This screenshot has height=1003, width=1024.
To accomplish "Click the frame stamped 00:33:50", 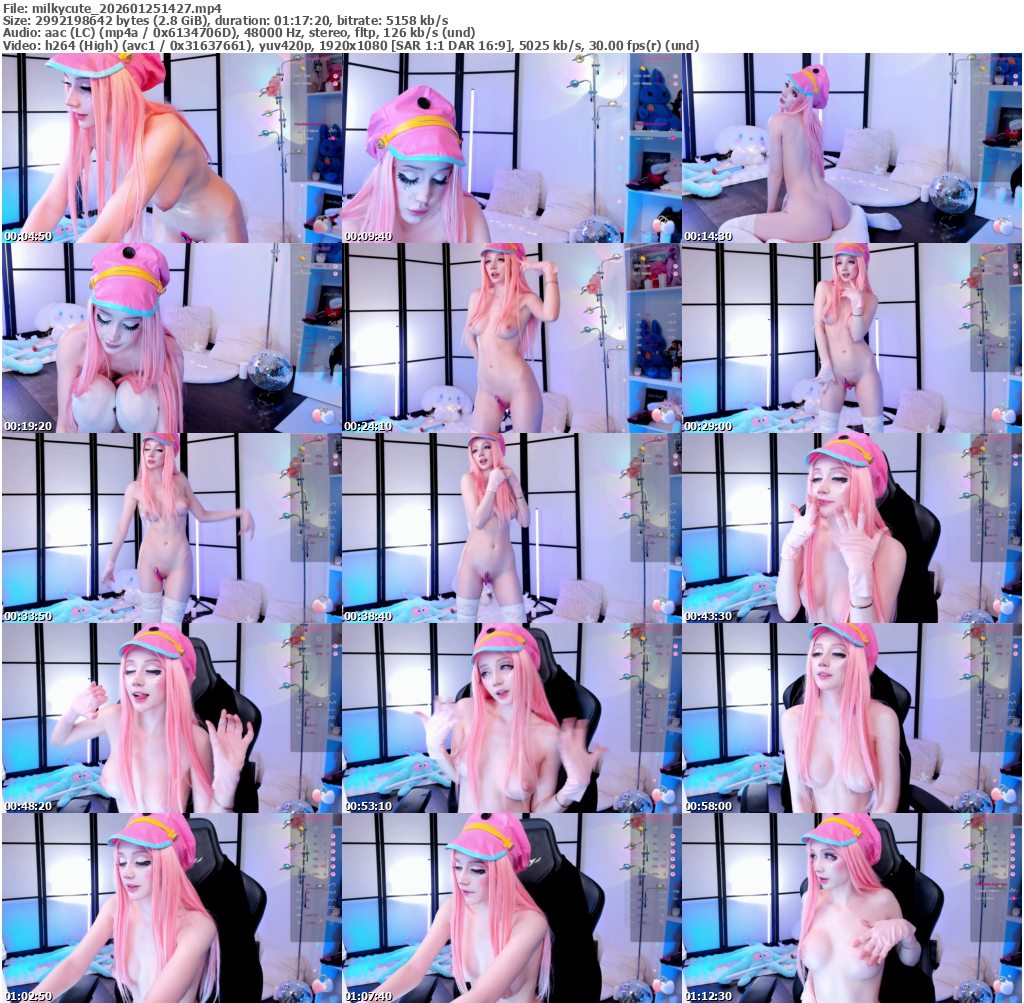I will tap(172, 528).
